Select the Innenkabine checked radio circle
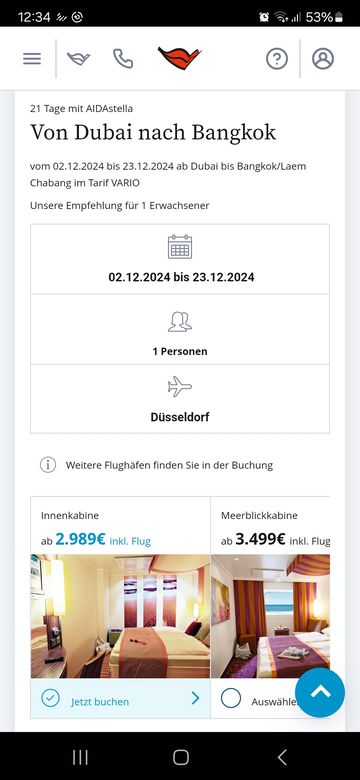This screenshot has height=780, width=360. (x=50, y=698)
